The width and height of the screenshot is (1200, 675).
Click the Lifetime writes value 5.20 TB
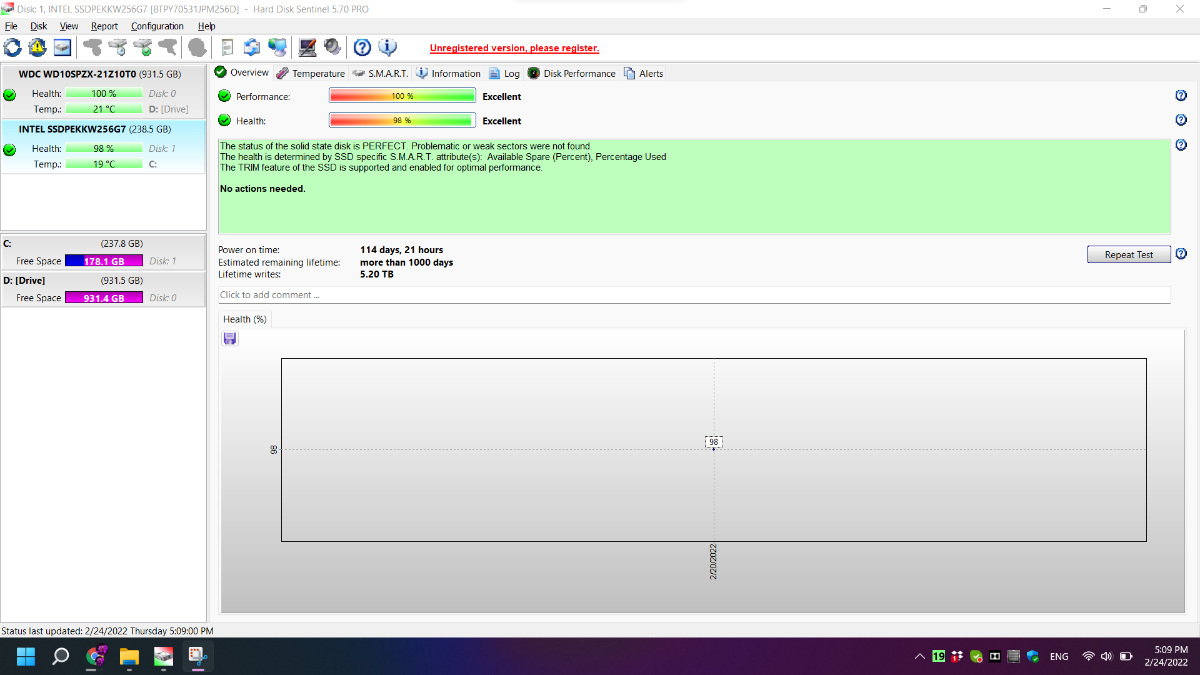pos(376,274)
